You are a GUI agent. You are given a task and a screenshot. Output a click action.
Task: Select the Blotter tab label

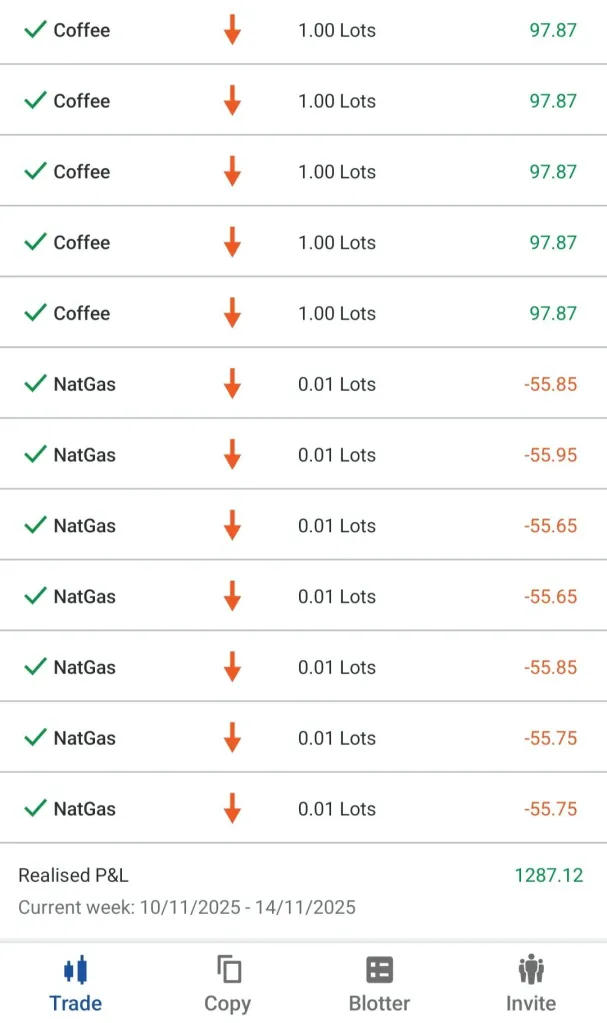(379, 1003)
